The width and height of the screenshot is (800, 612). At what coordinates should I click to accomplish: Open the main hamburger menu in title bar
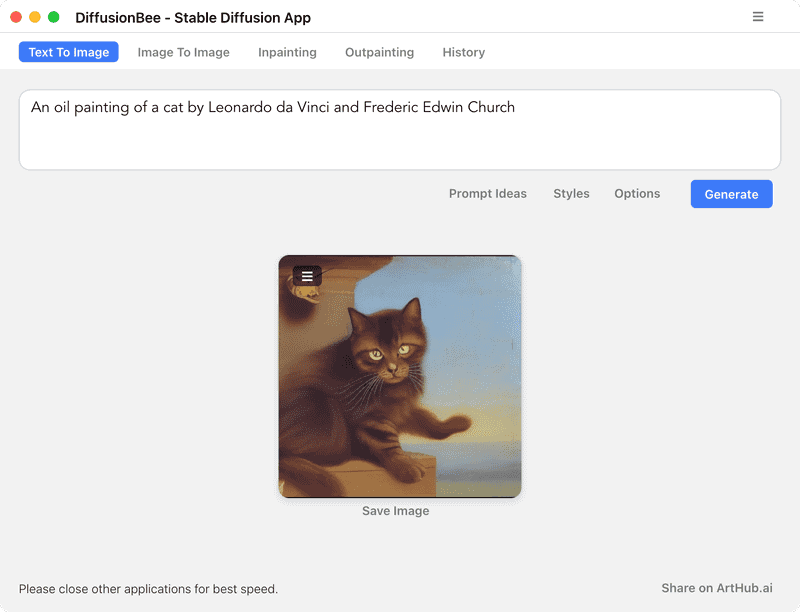click(x=758, y=17)
